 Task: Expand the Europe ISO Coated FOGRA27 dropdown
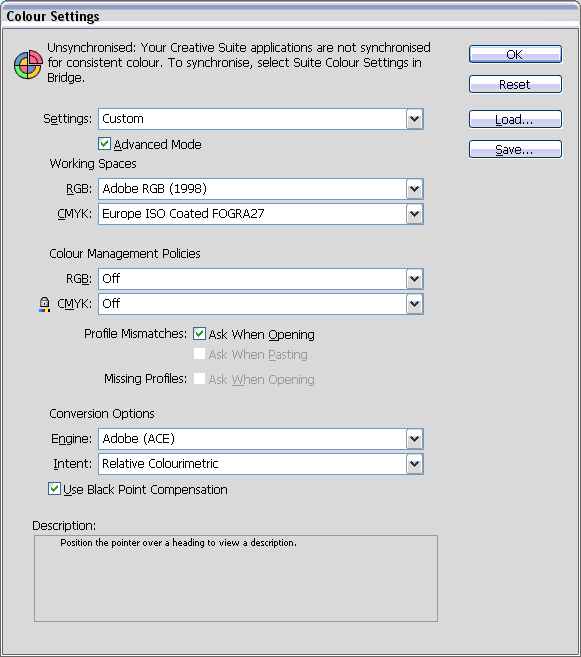(261, 214)
